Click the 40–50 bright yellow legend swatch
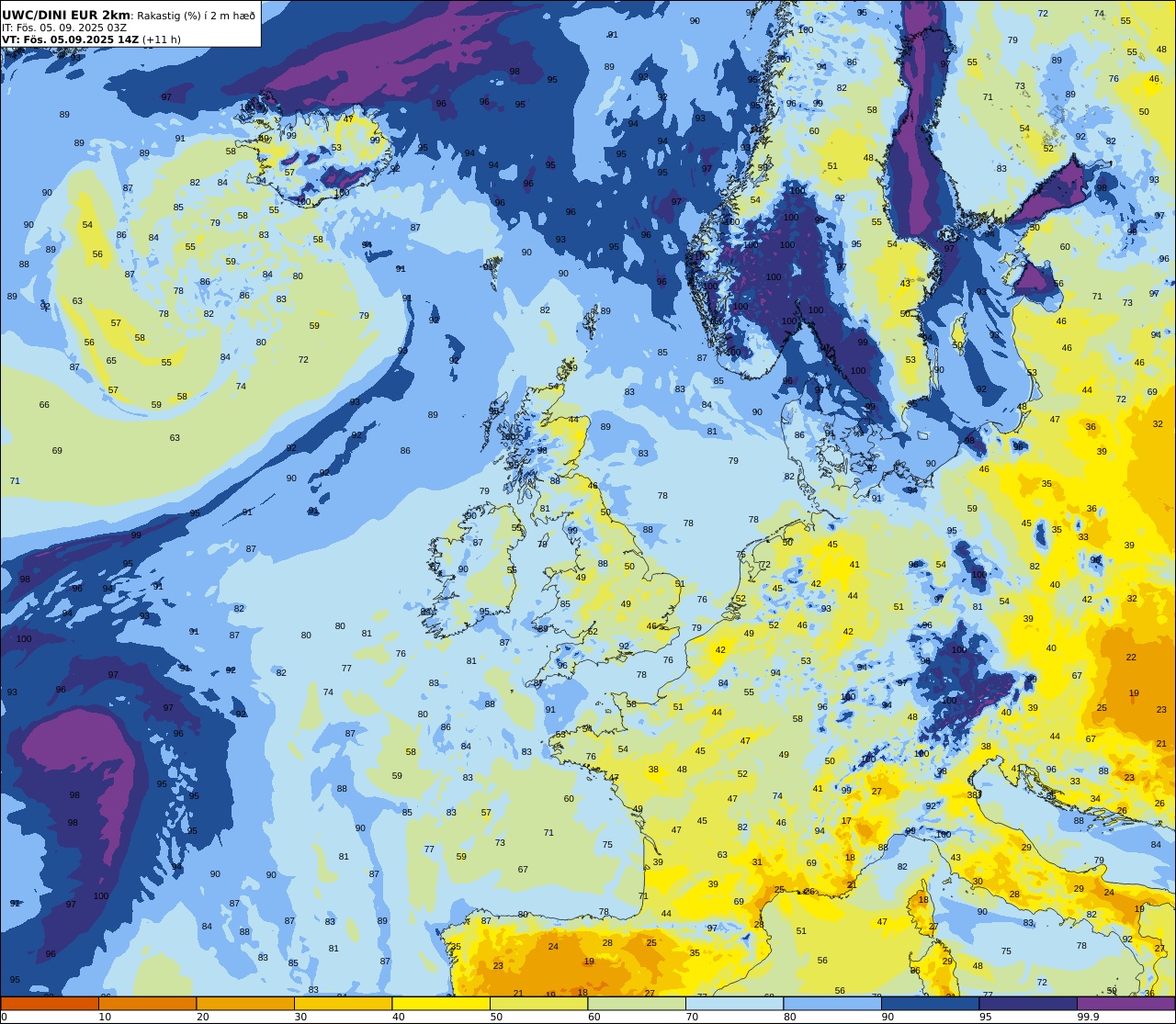The height and width of the screenshot is (1024, 1176). pyautogui.click(x=441, y=1004)
